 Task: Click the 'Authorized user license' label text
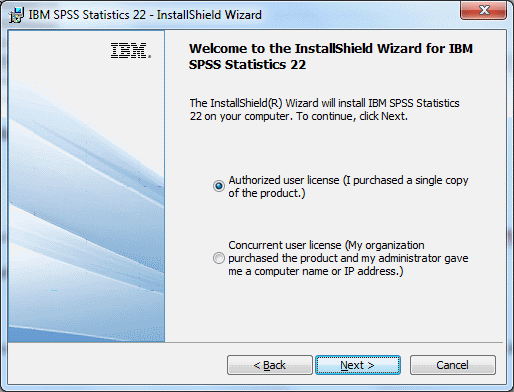[x=348, y=187]
